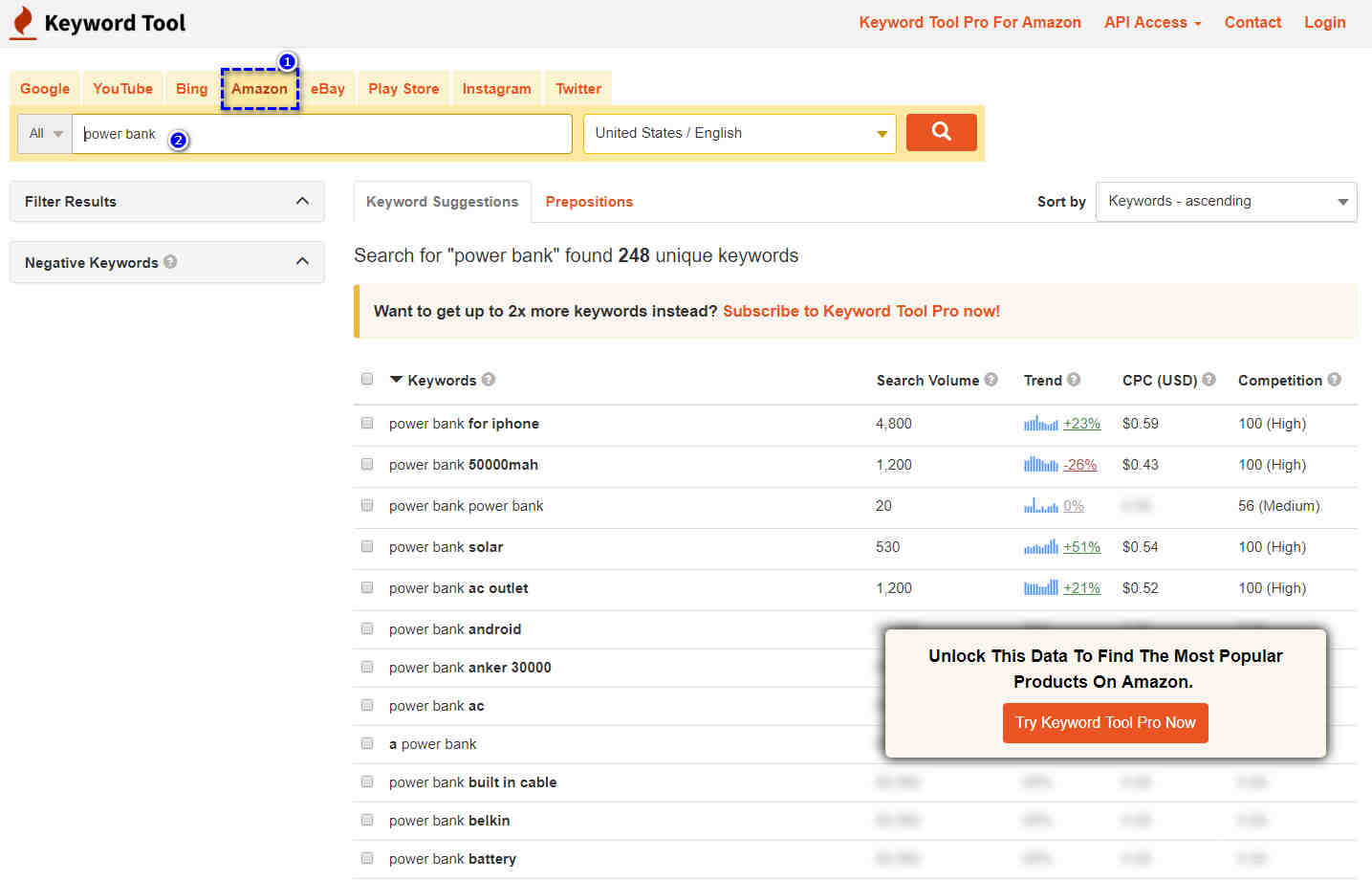Screen dimensions: 1372x880
Task: Click Try Keyword Tool Pro Now button
Action: pos(1105,723)
